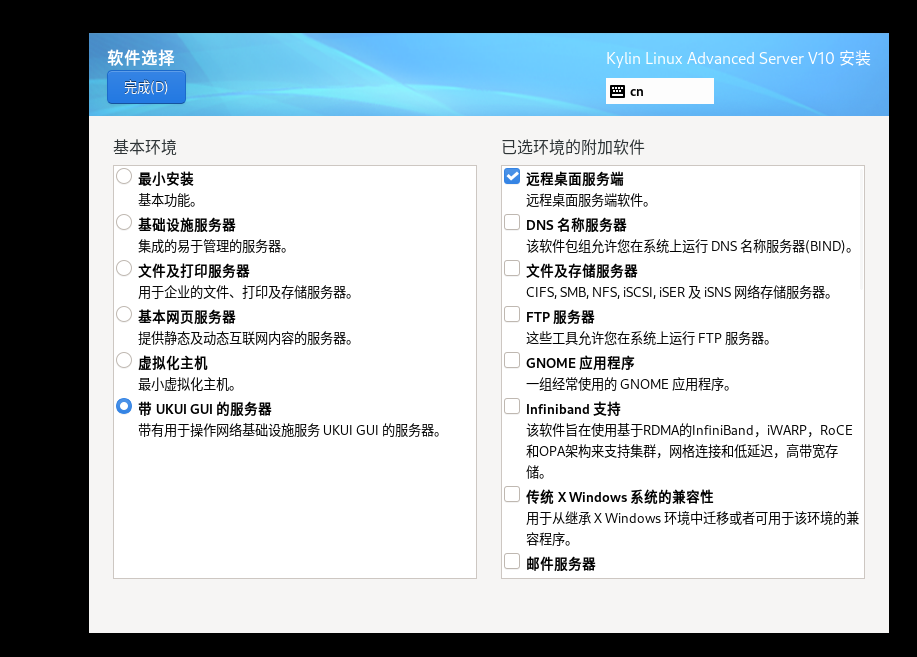This screenshot has height=657, width=917.
Task: Click the 基本网页服务器 label
Action: tap(187, 317)
